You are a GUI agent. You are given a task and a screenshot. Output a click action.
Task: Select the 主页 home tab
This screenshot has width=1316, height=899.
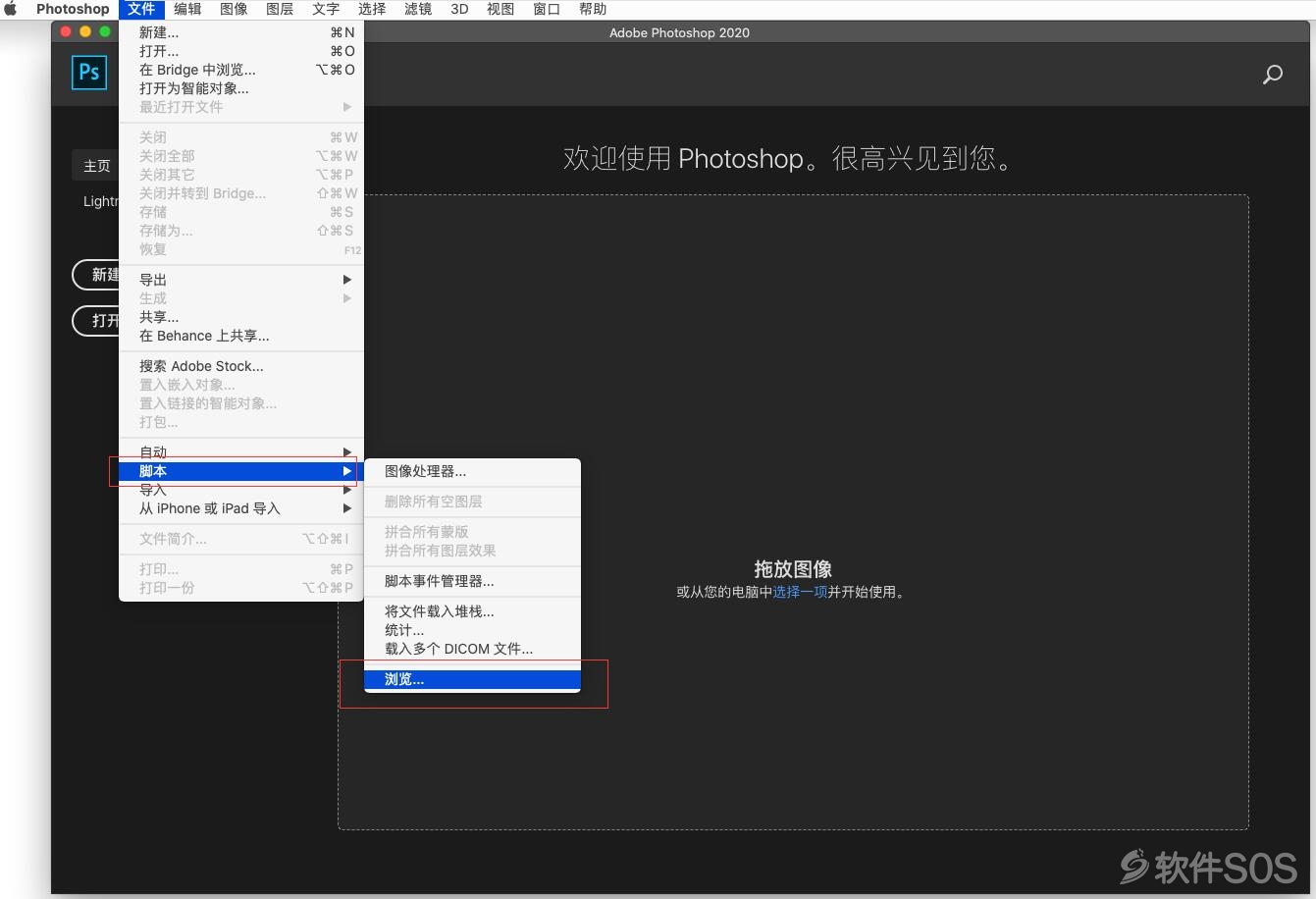tap(96, 166)
